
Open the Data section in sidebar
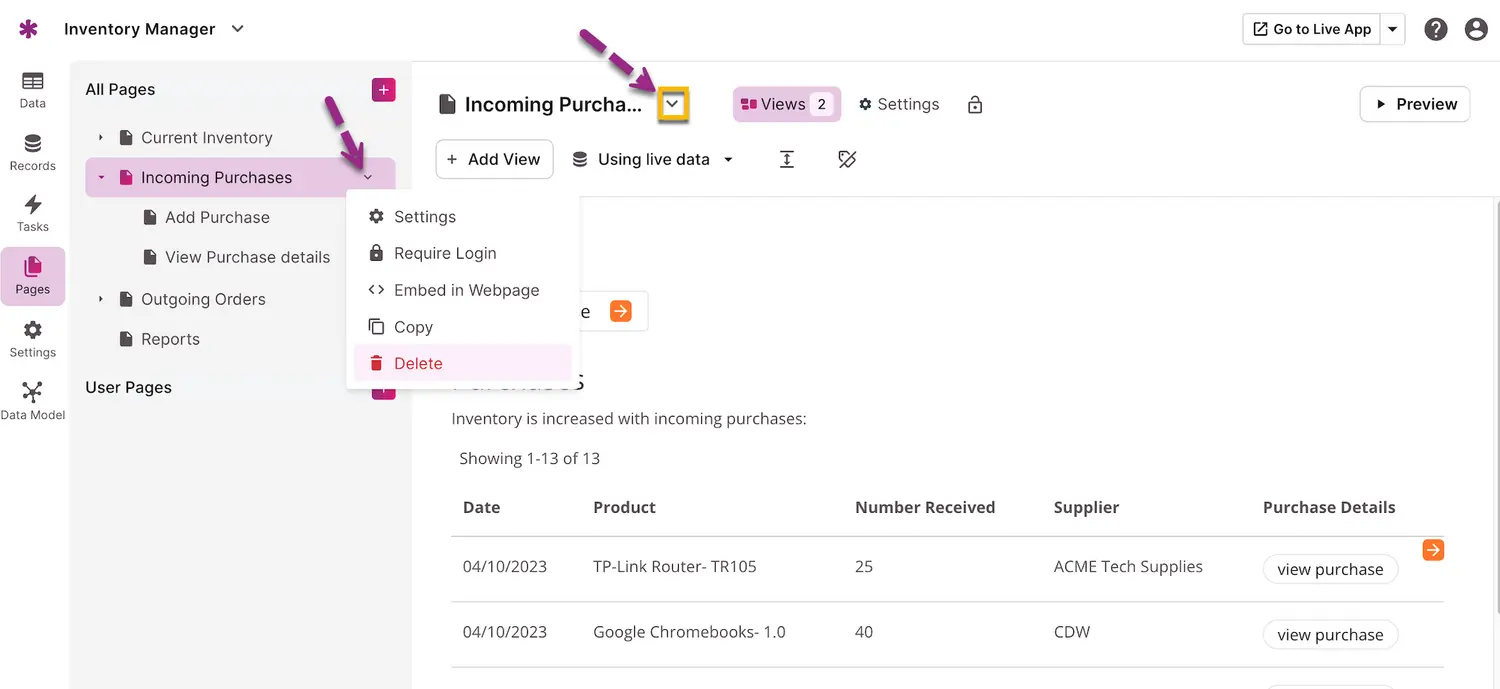coord(32,89)
